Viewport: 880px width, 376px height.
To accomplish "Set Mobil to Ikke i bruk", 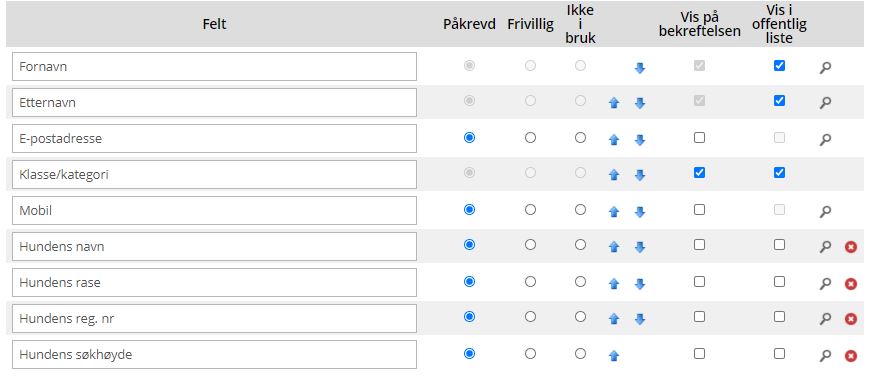I will pos(580,209).
